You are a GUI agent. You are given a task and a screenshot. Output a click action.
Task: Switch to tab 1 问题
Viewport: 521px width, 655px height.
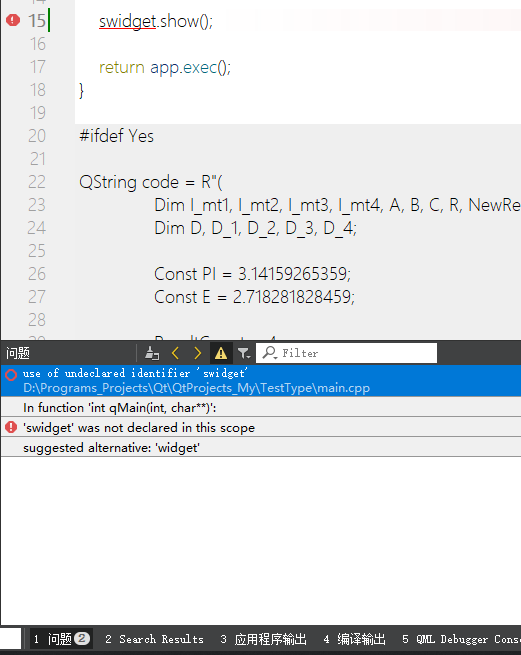[x=61, y=639]
